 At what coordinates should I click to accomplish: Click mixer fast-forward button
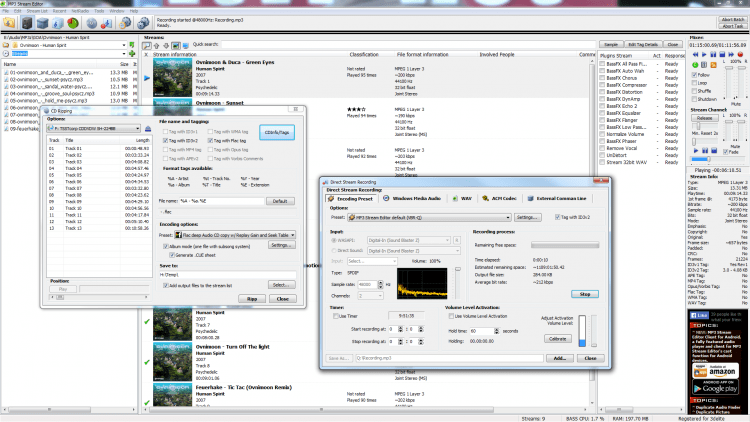731,55
